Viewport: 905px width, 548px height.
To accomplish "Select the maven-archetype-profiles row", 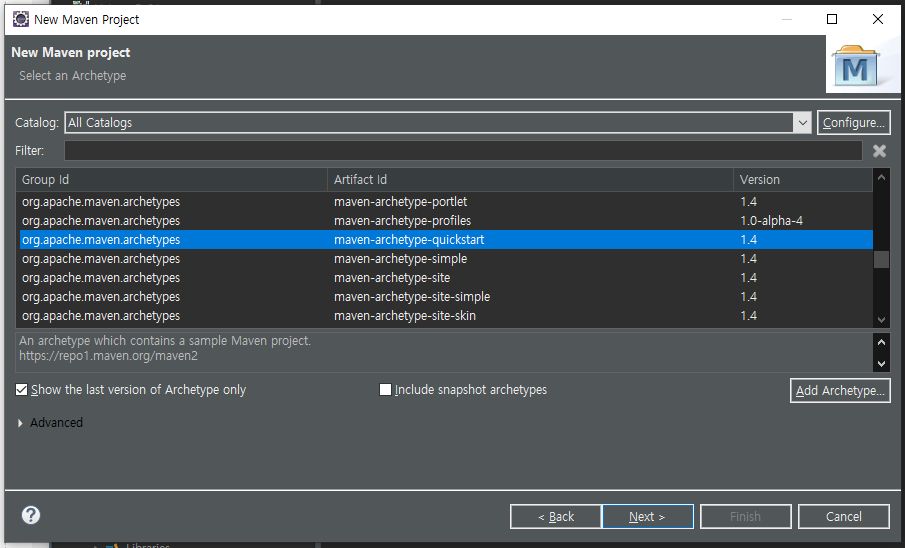I will point(445,221).
